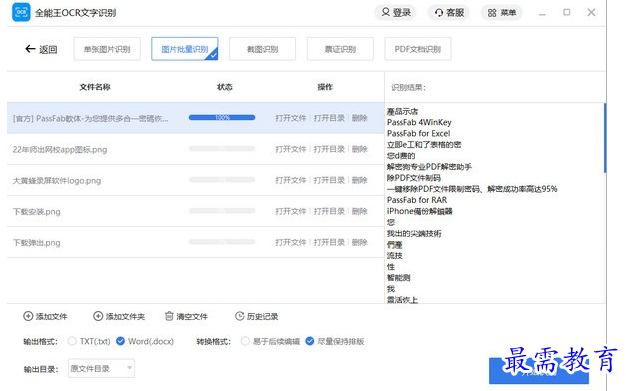This screenshot has height=391, width=626.
Task: Click progress bar of 下载弹出.png
Action: click(222, 242)
